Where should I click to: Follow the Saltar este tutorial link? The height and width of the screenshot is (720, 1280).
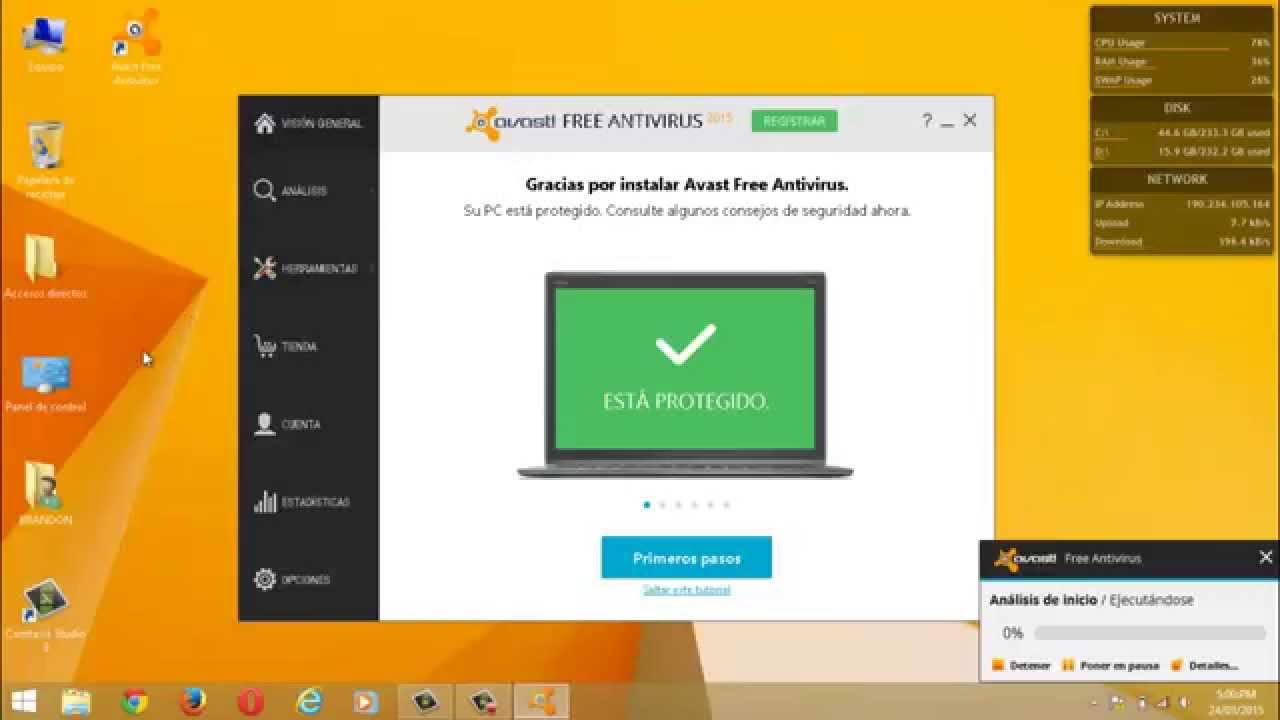[686, 590]
